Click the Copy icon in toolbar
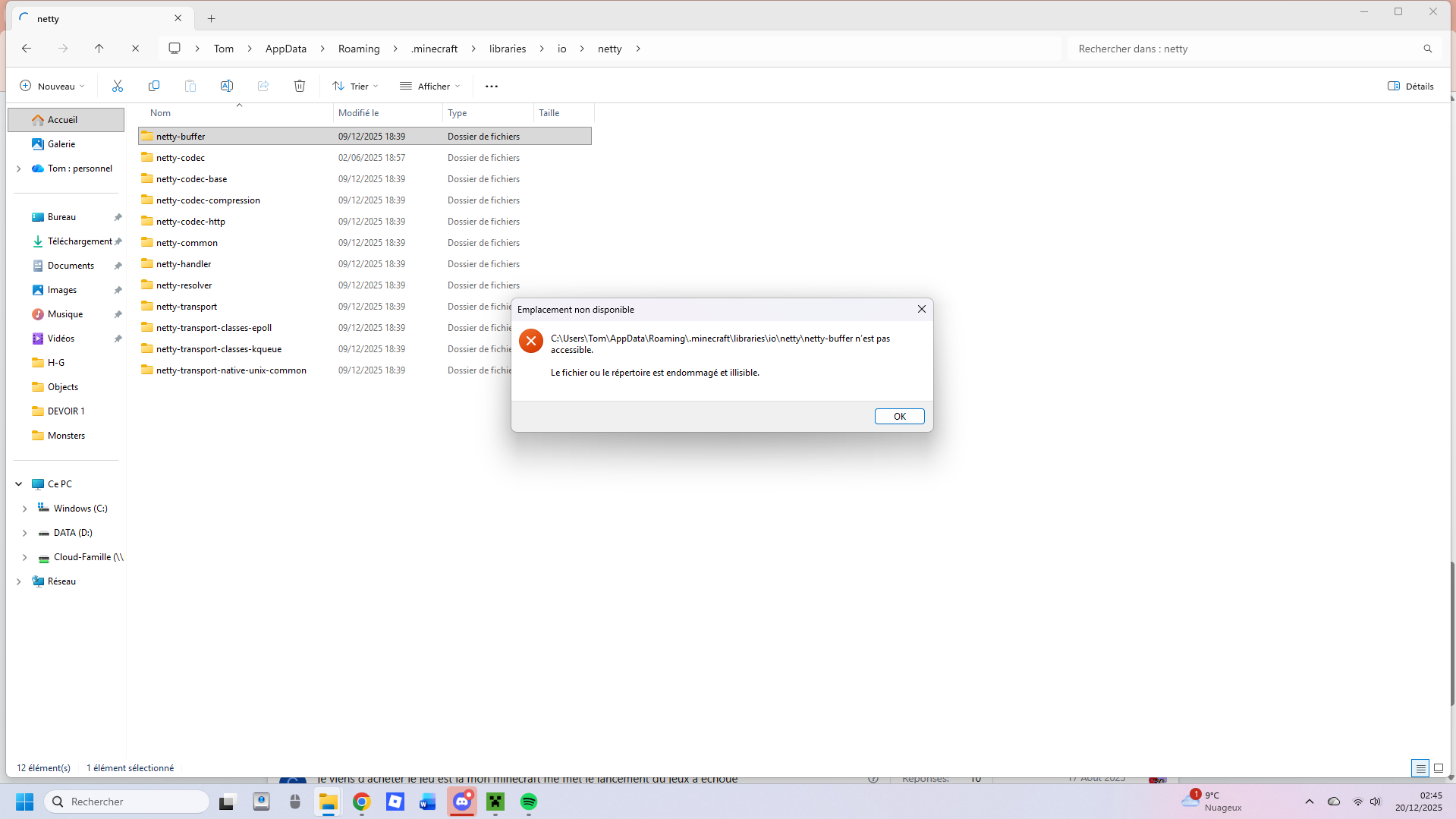Screen dimensions: 1456x819 [x=154, y=86]
